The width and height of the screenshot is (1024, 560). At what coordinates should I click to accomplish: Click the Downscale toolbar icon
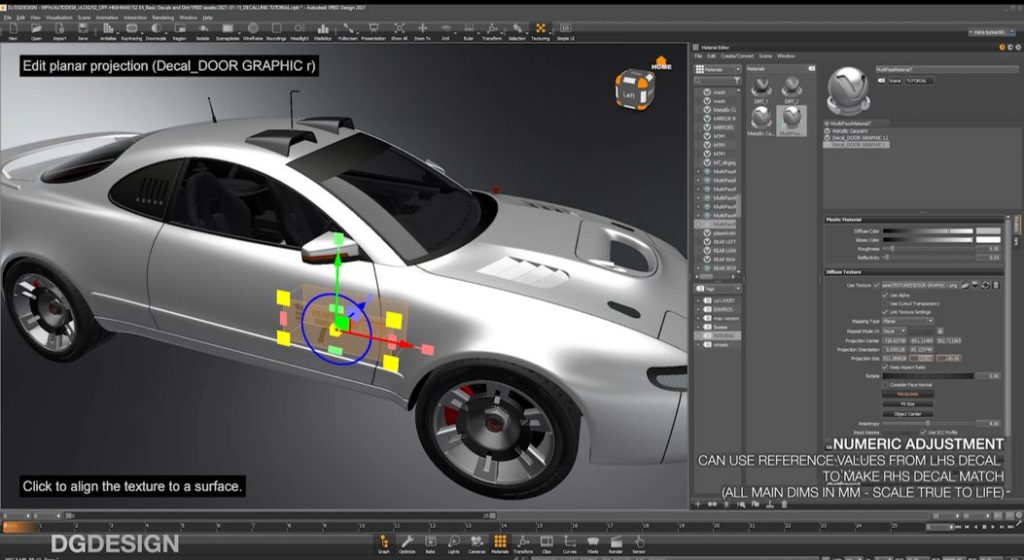(156, 31)
